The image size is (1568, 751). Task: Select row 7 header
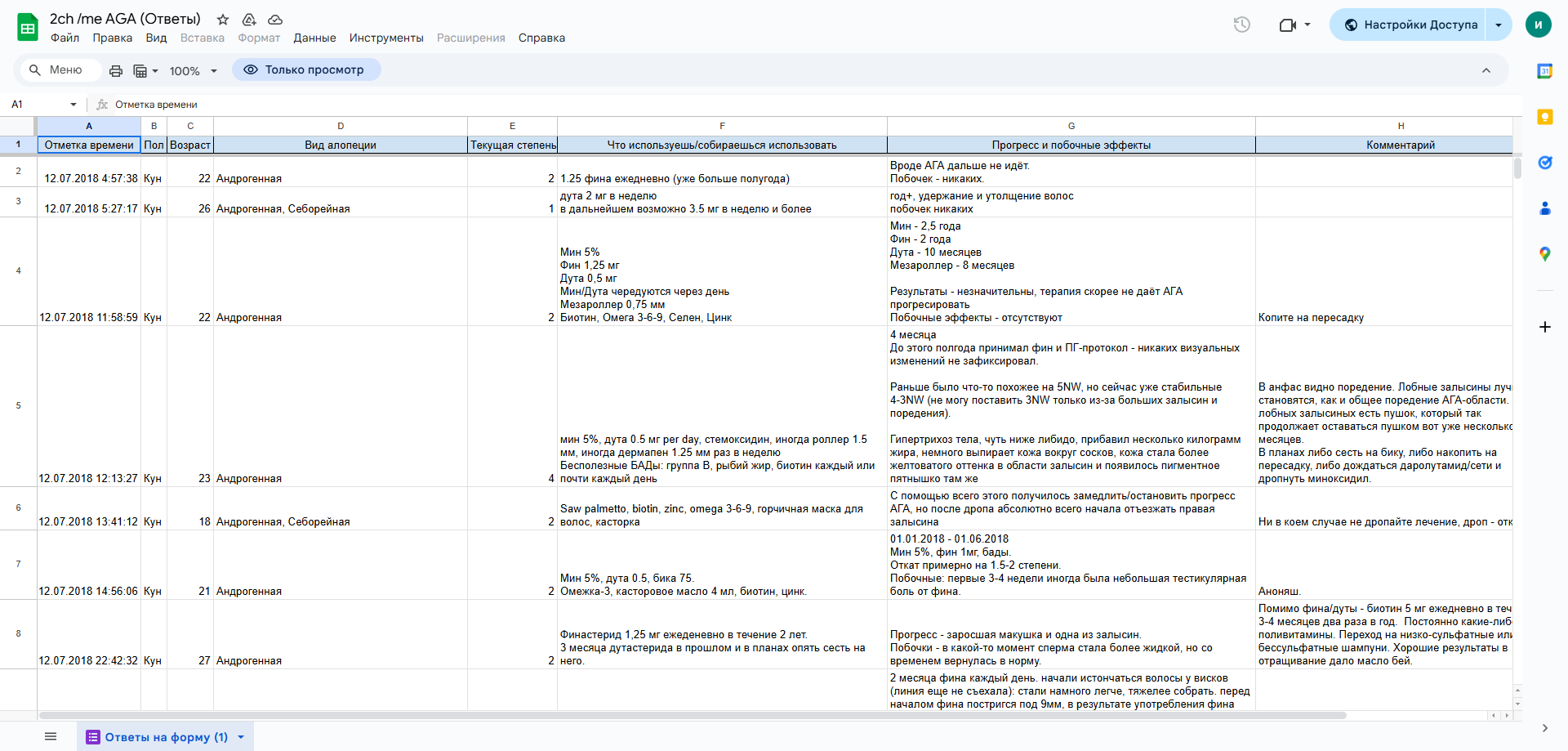click(x=18, y=565)
